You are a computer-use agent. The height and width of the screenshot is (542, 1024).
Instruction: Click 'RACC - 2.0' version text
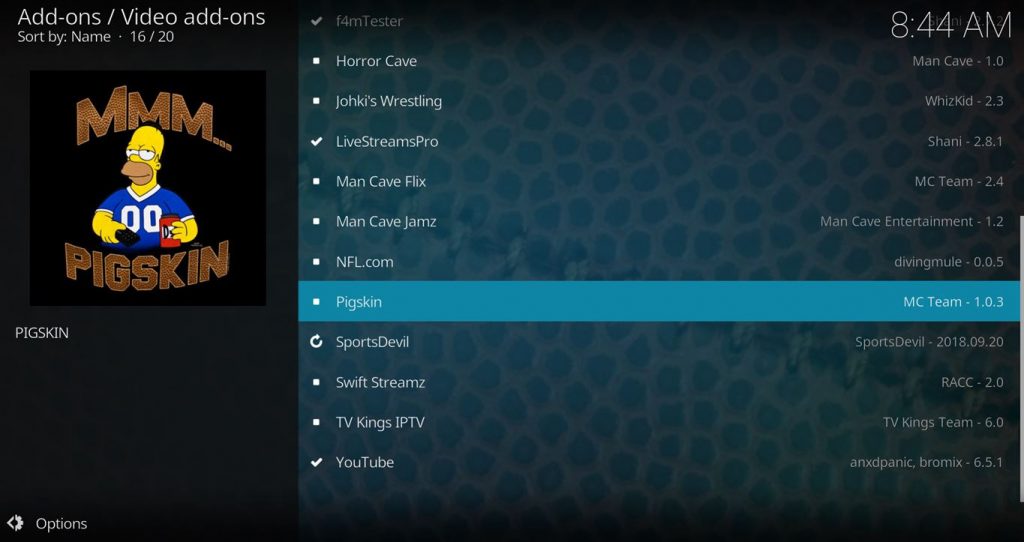pos(972,382)
